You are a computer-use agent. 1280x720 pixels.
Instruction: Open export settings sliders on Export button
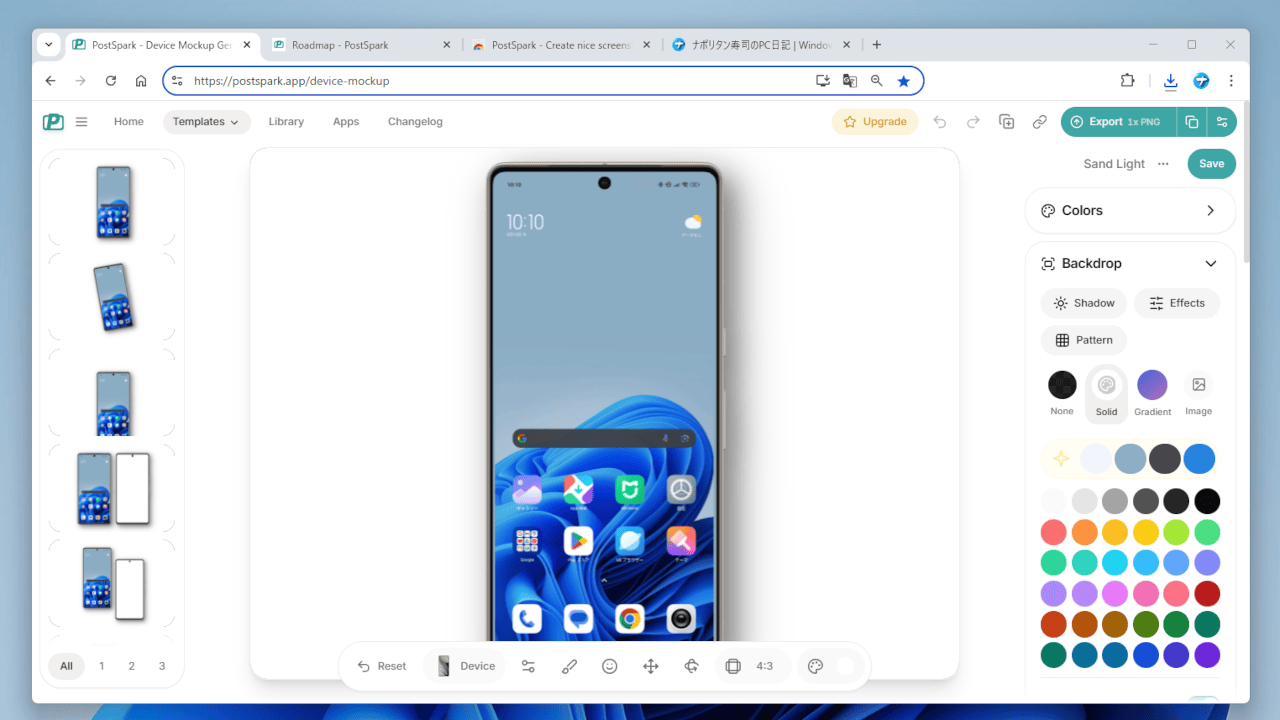pos(1222,122)
